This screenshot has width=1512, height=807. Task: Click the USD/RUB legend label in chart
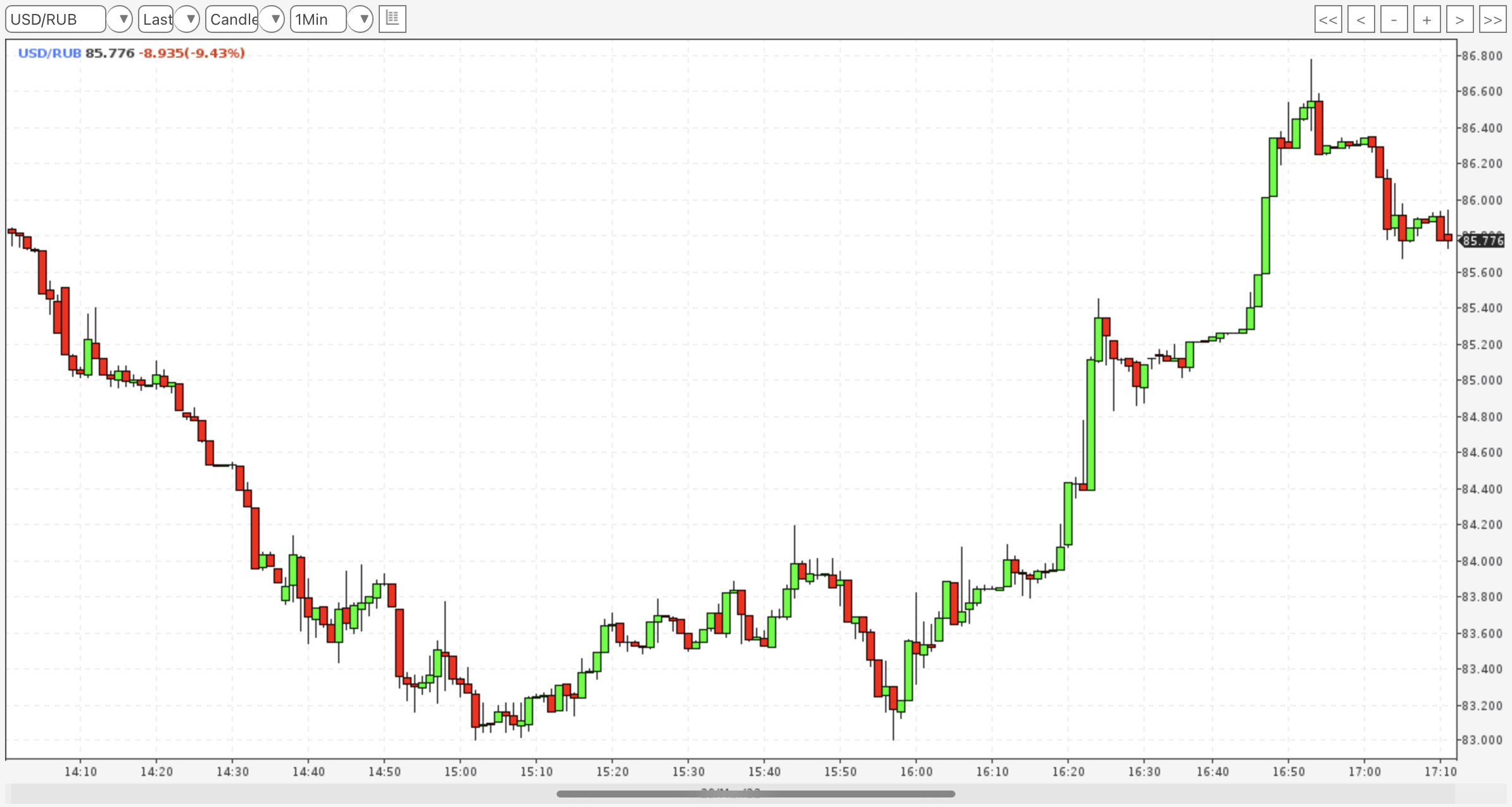[x=49, y=53]
